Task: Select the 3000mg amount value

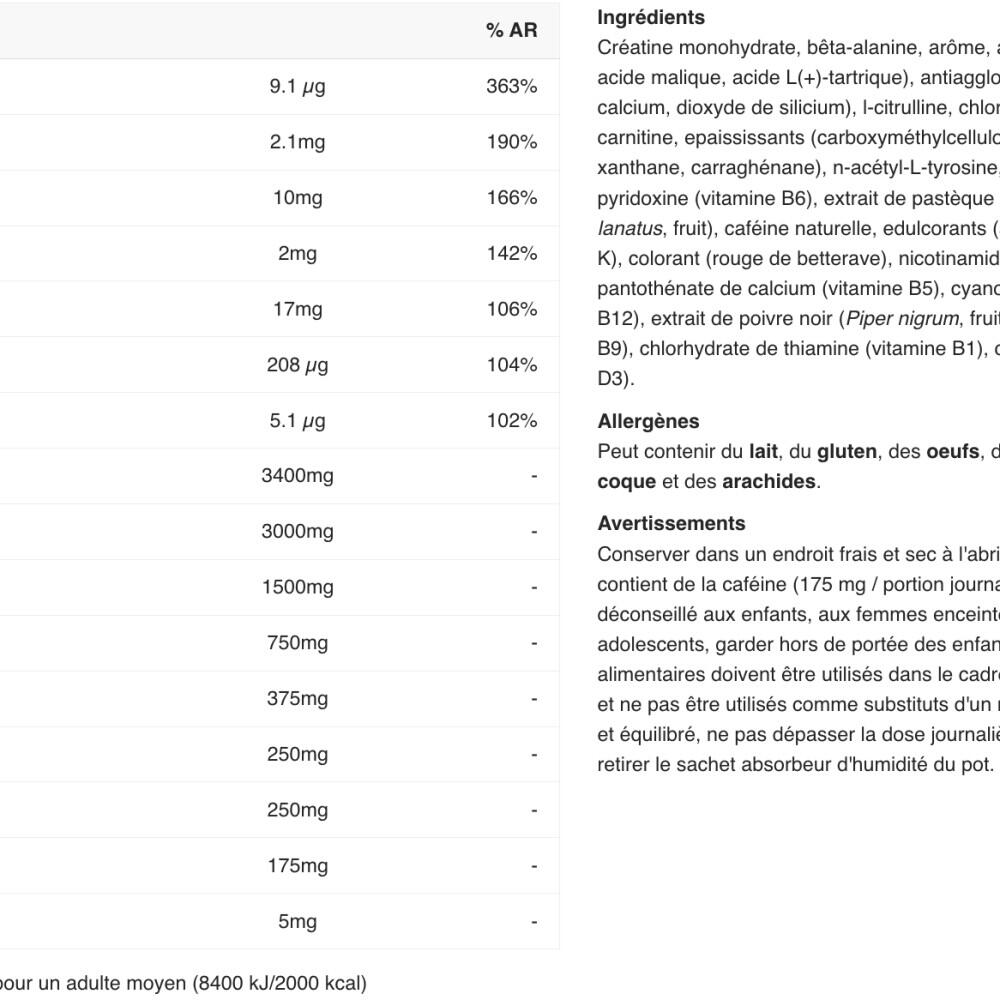Action: (x=297, y=532)
